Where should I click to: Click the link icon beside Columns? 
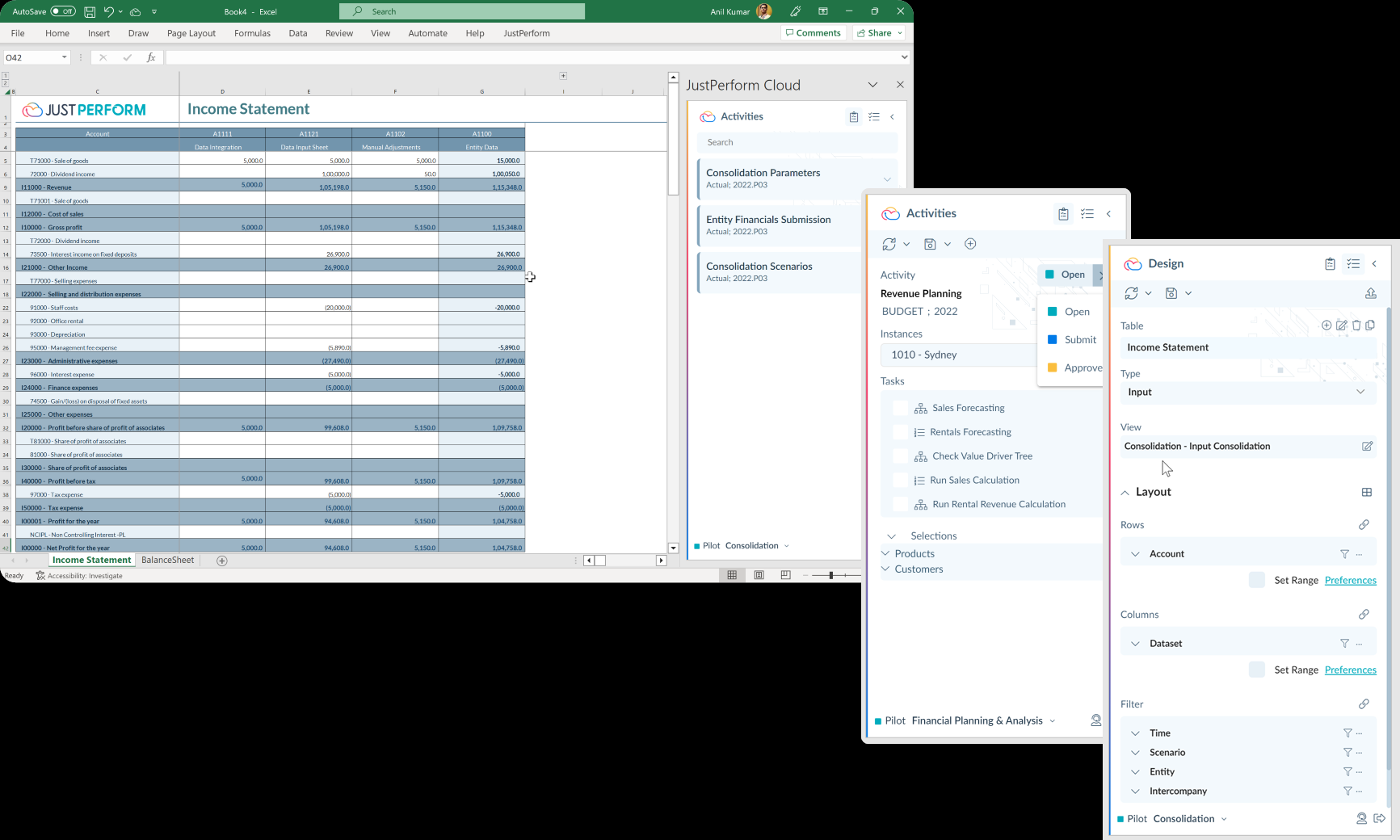tap(1364, 615)
